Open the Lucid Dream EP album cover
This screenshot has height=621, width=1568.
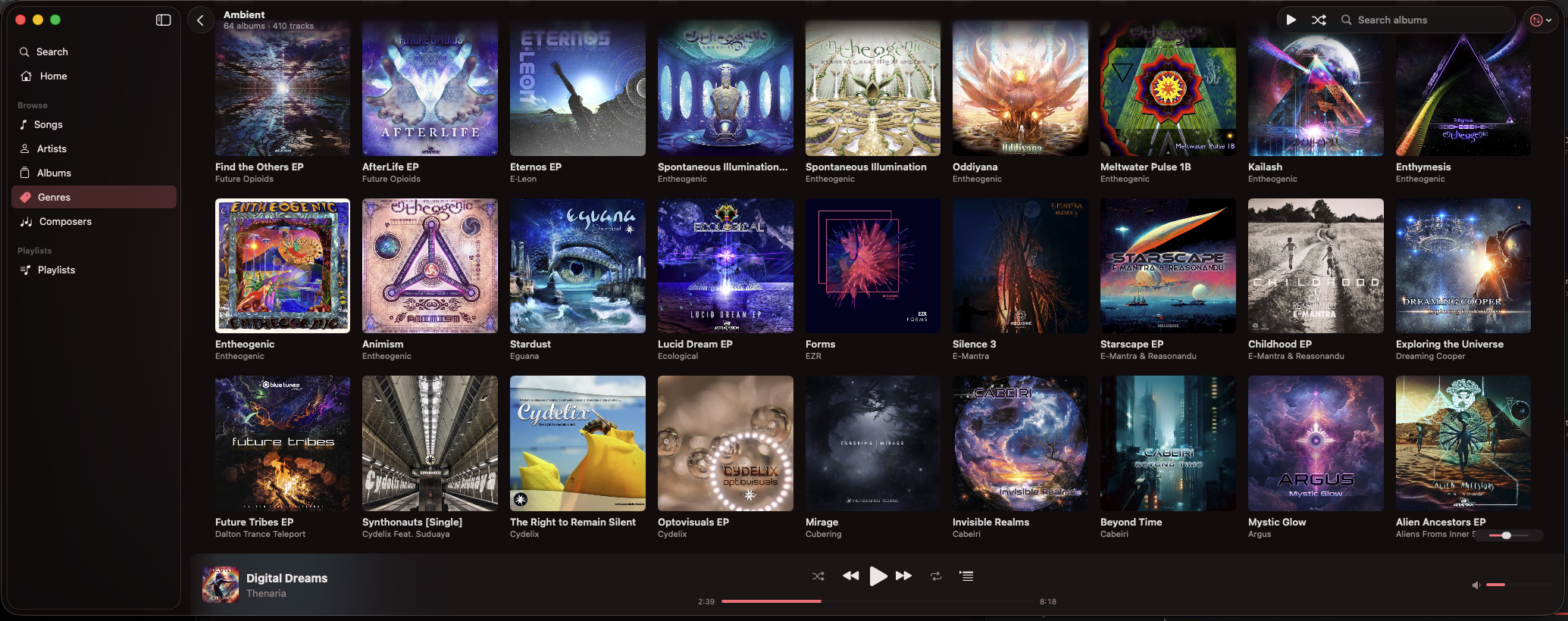click(x=725, y=266)
